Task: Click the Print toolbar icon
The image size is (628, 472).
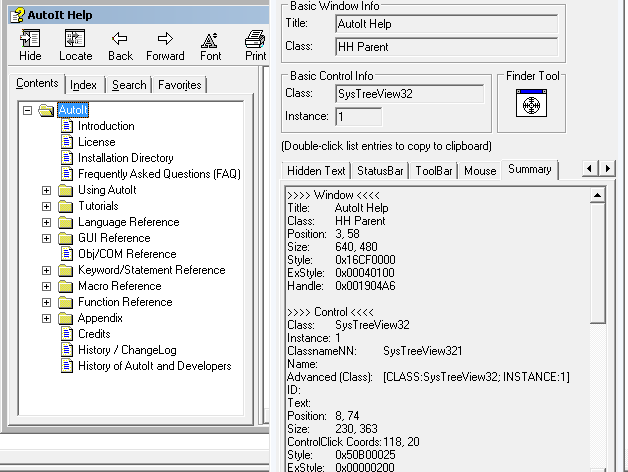Action: [x=255, y=39]
